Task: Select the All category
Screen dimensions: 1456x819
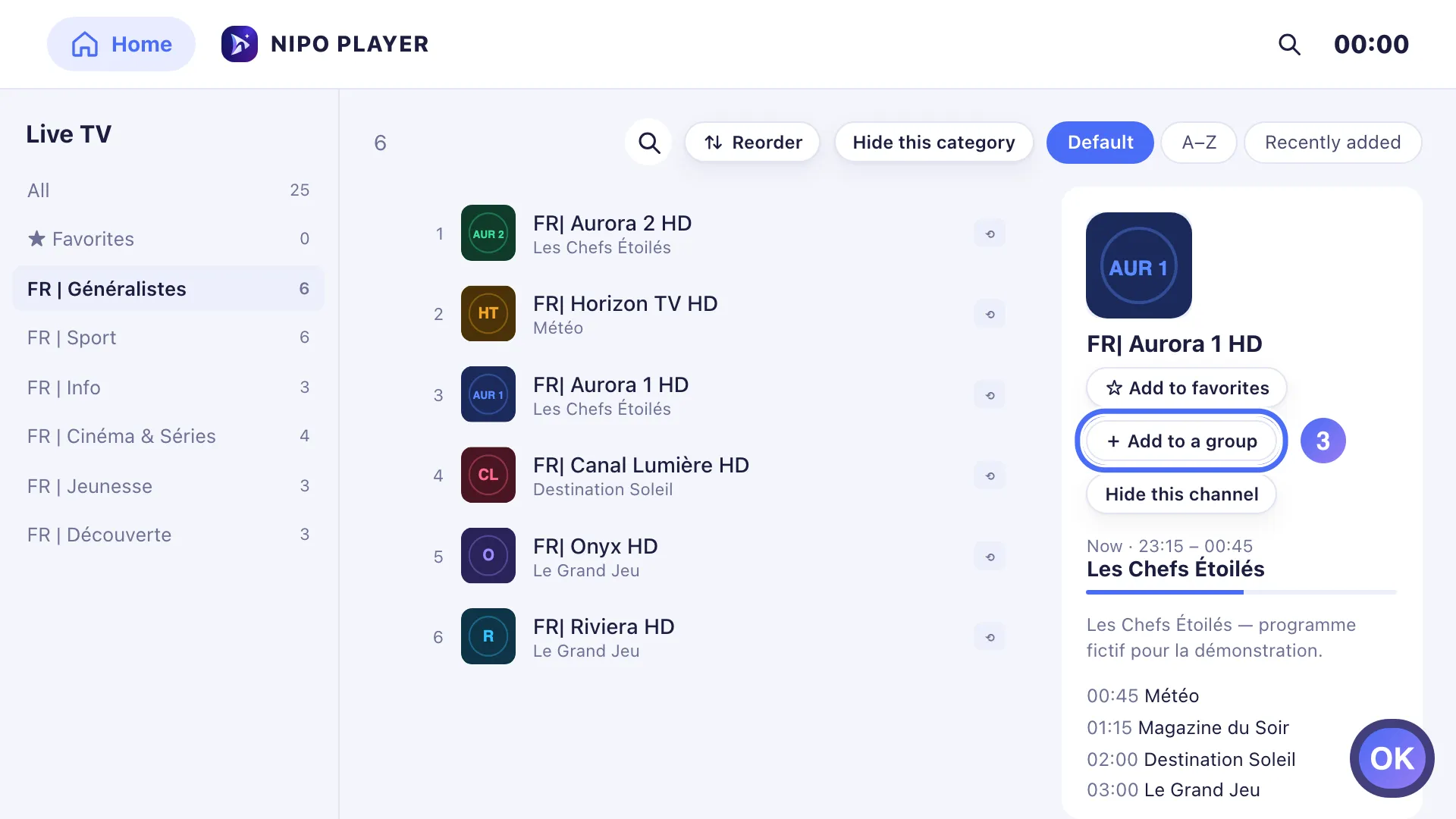Action: tap(168, 190)
